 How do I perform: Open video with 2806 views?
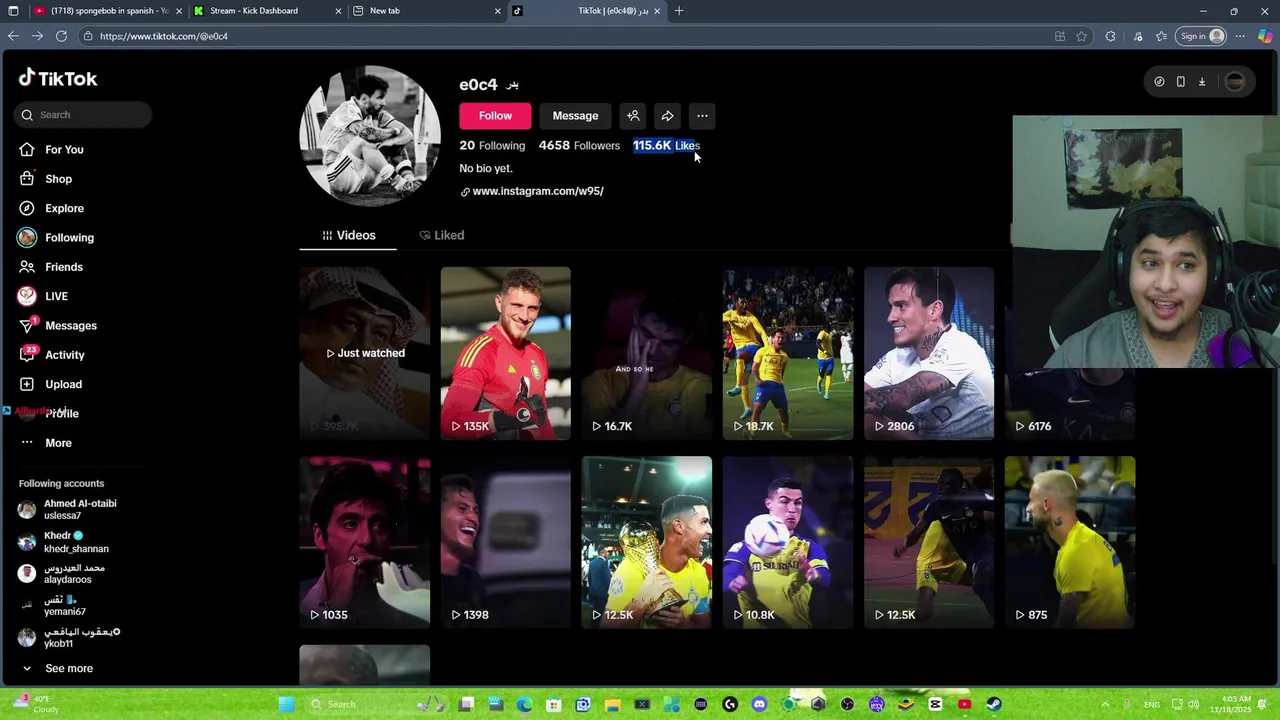point(929,353)
